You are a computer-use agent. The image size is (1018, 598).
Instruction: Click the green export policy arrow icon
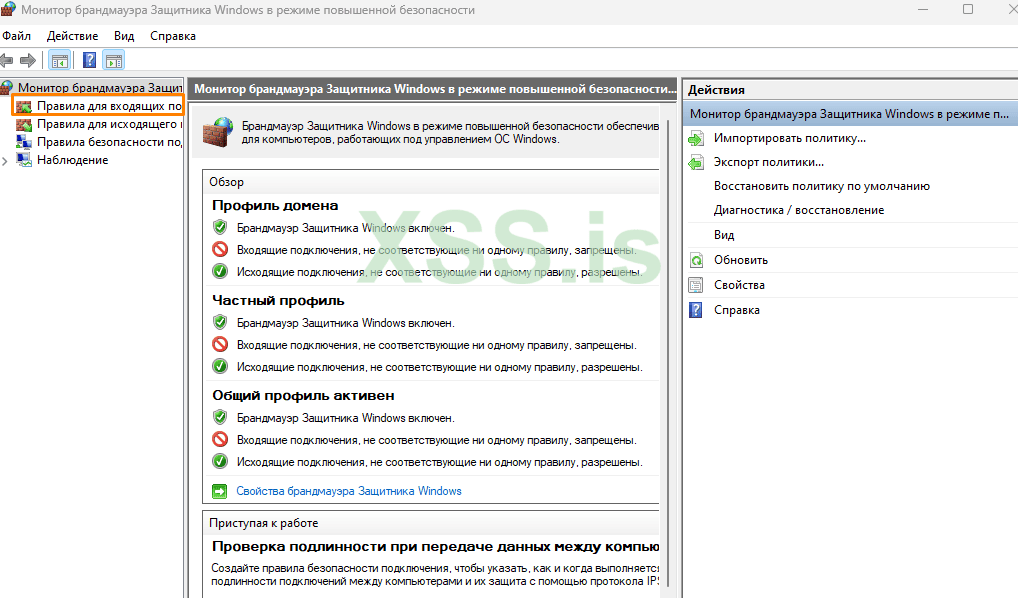pos(696,162)
